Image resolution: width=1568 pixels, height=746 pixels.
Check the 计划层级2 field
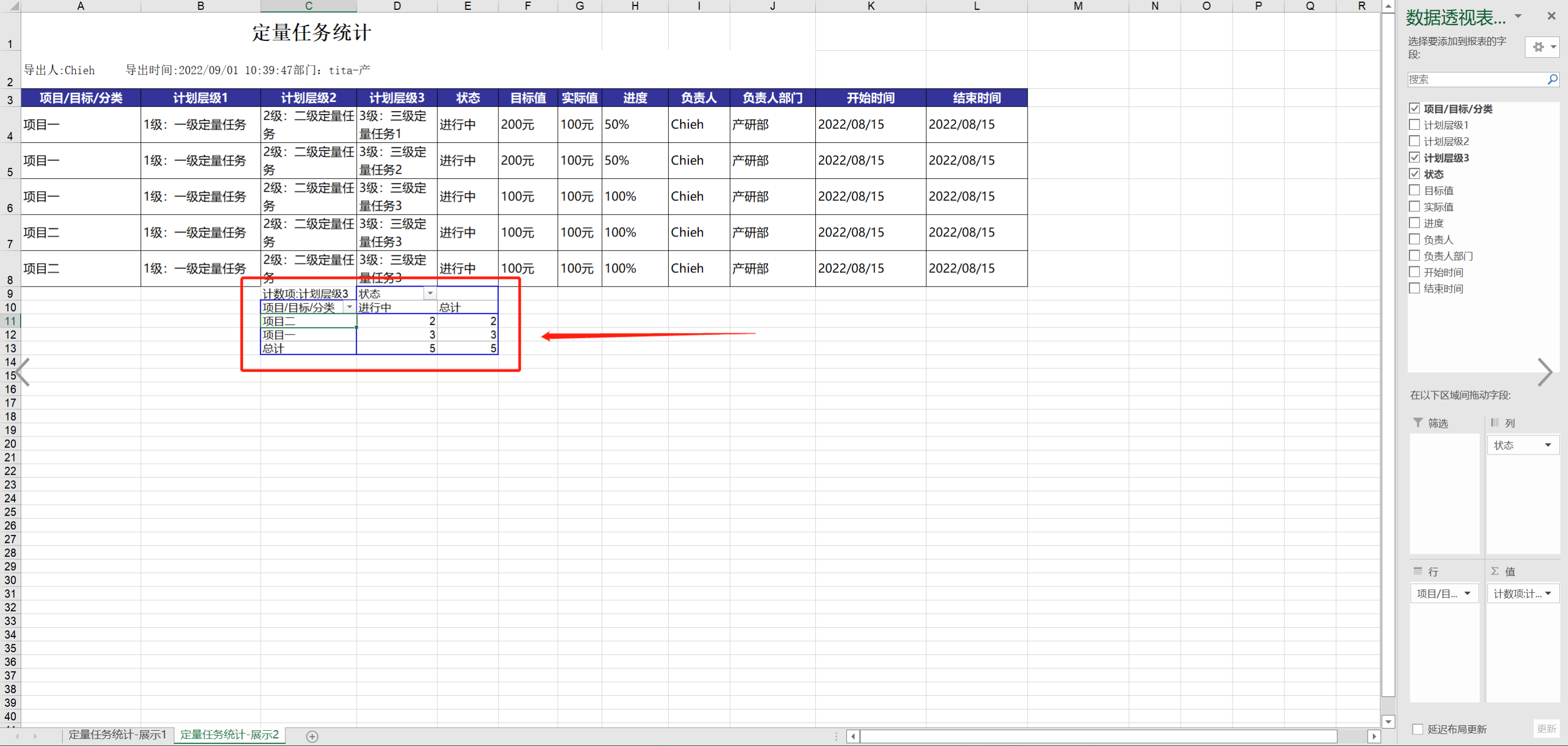(x=1414, y=141)
